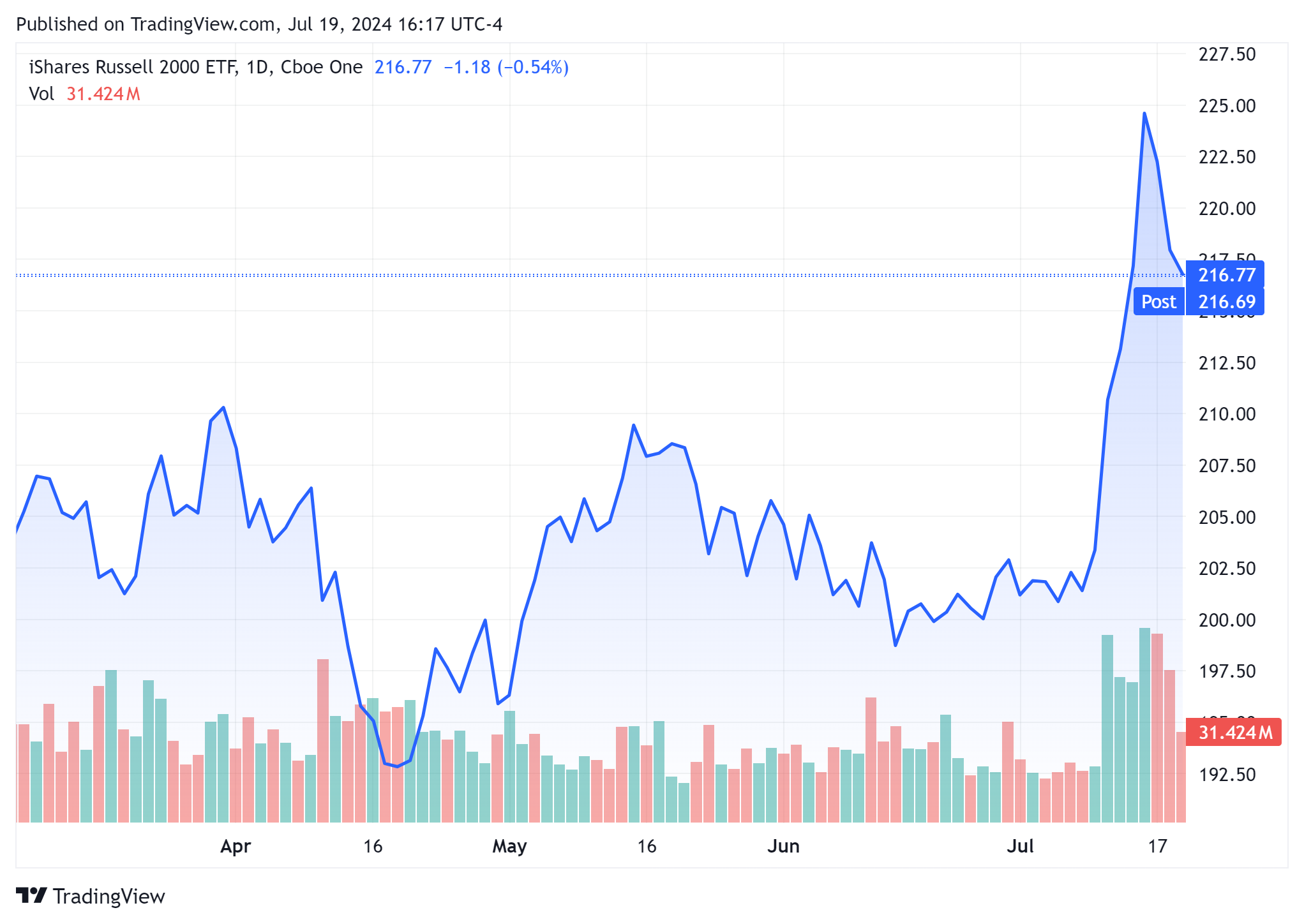
Task: Click the 197.50 price axis label
Action: tap(1227, 671)
